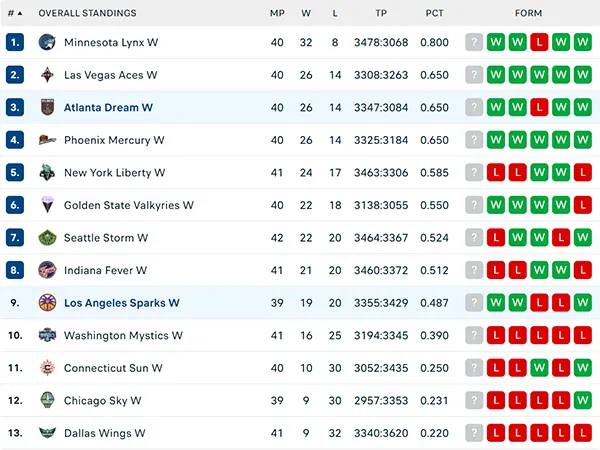Click the Golden State Valkyries logo
Screen dimensions: 600x450
(47, 205)
